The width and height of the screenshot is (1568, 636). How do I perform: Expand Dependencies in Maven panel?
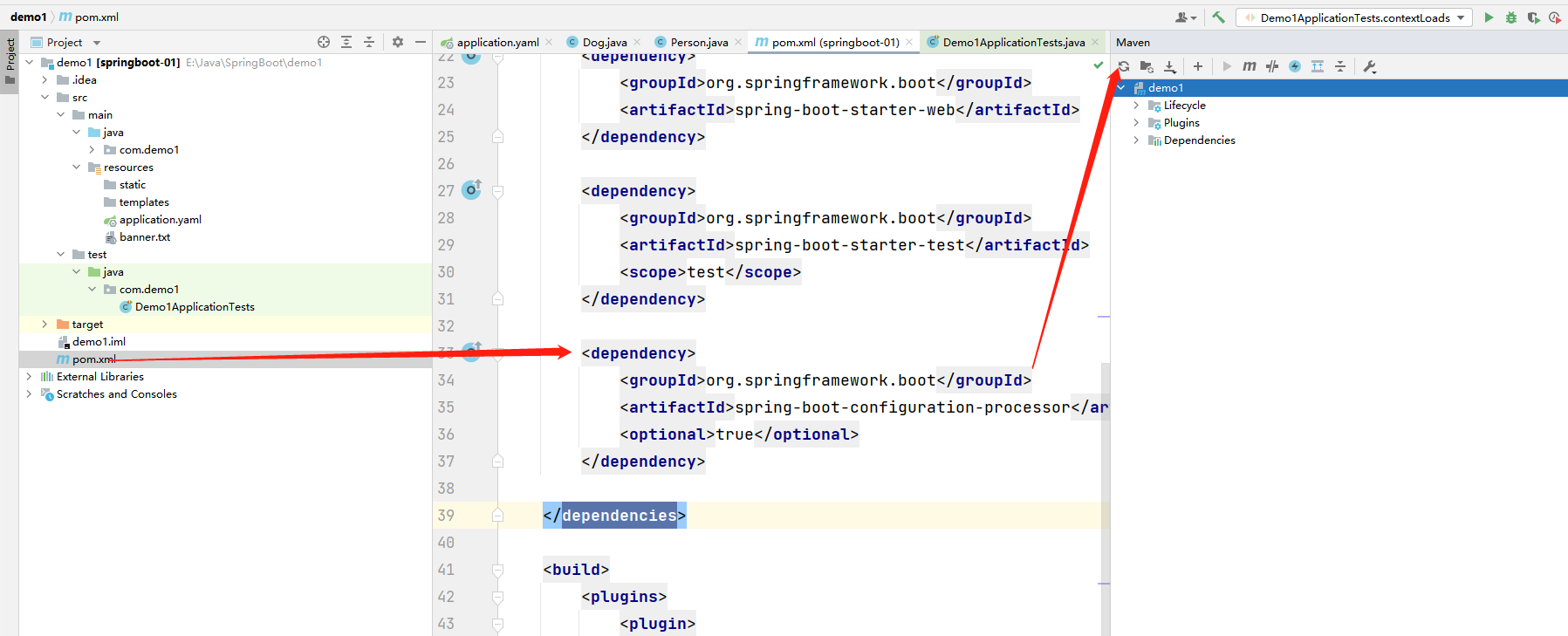click(x=1136, y=140)
